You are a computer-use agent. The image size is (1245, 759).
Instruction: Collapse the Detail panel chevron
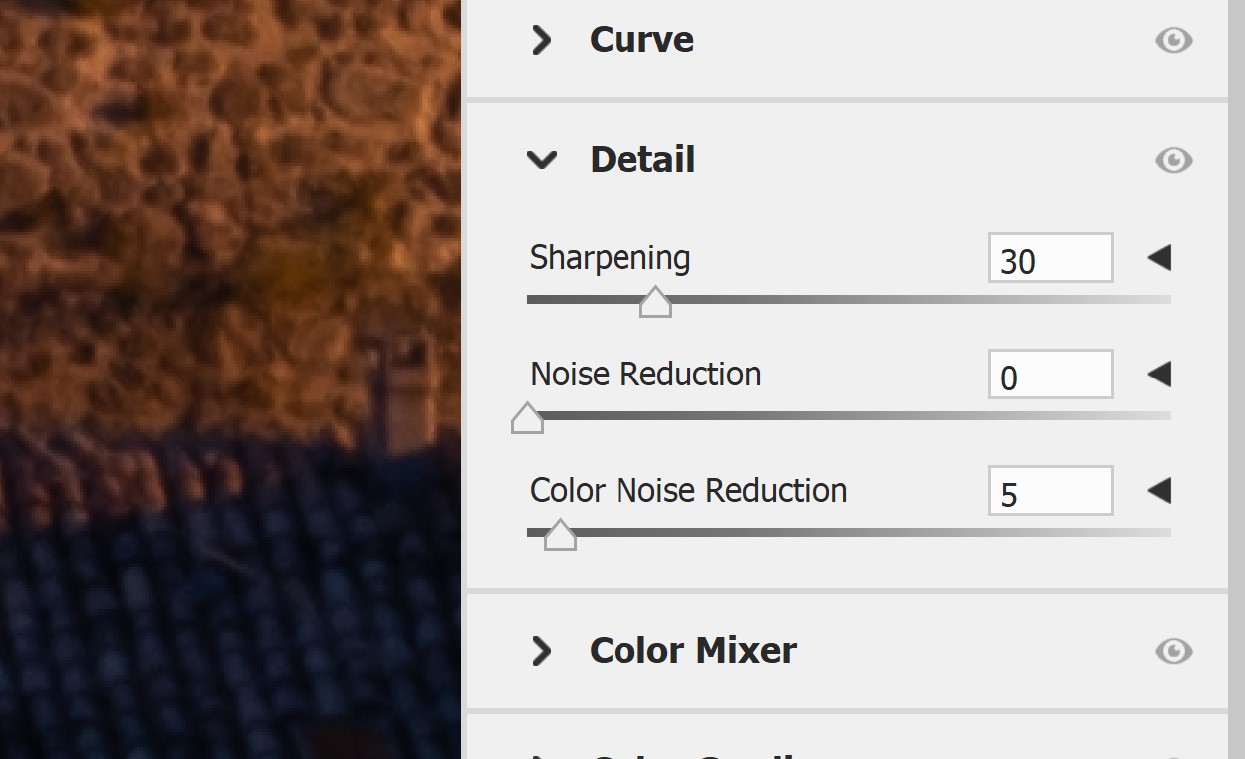point(541,160)
